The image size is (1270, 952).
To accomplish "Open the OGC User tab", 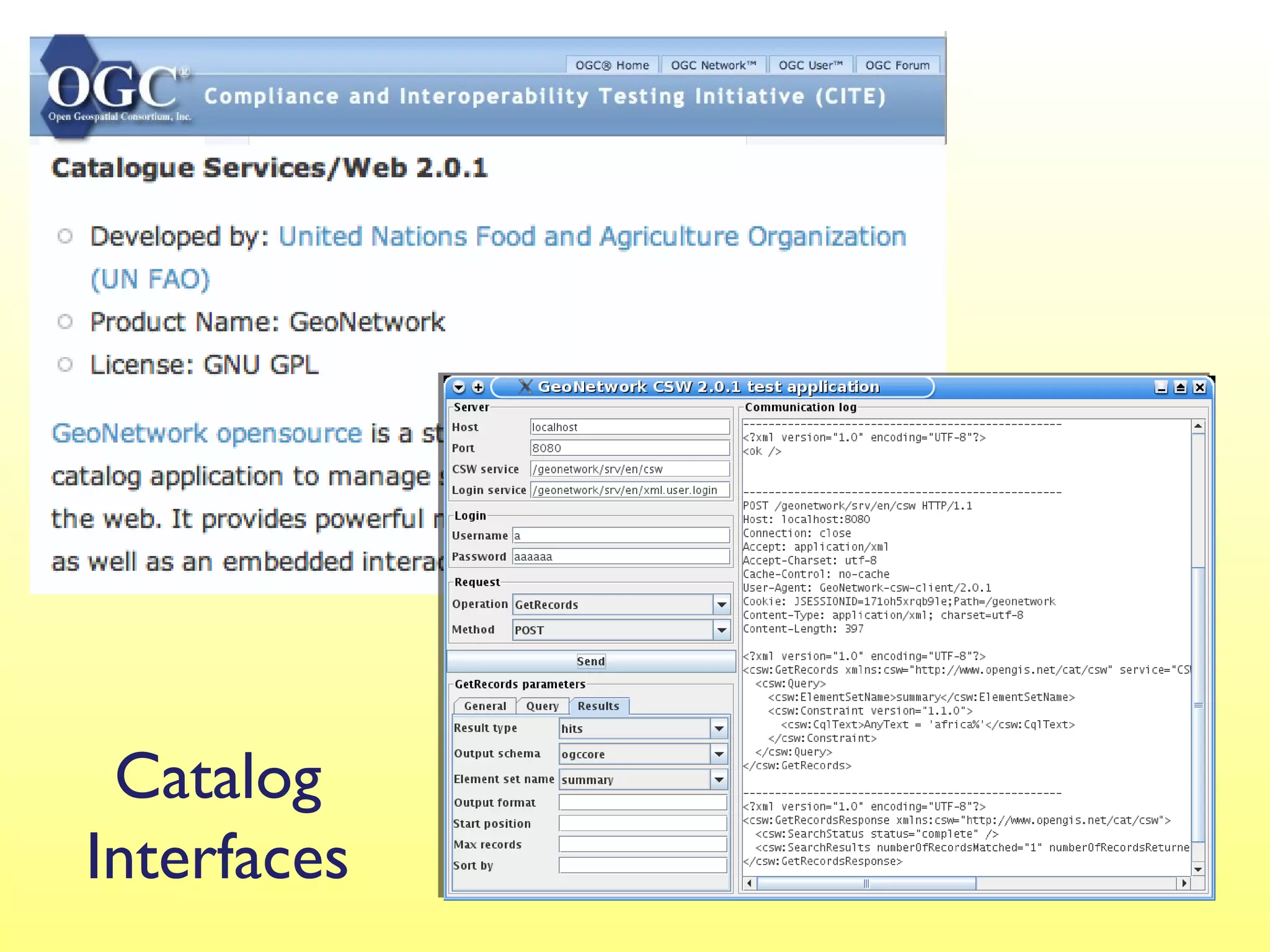I will pos(810,65).
